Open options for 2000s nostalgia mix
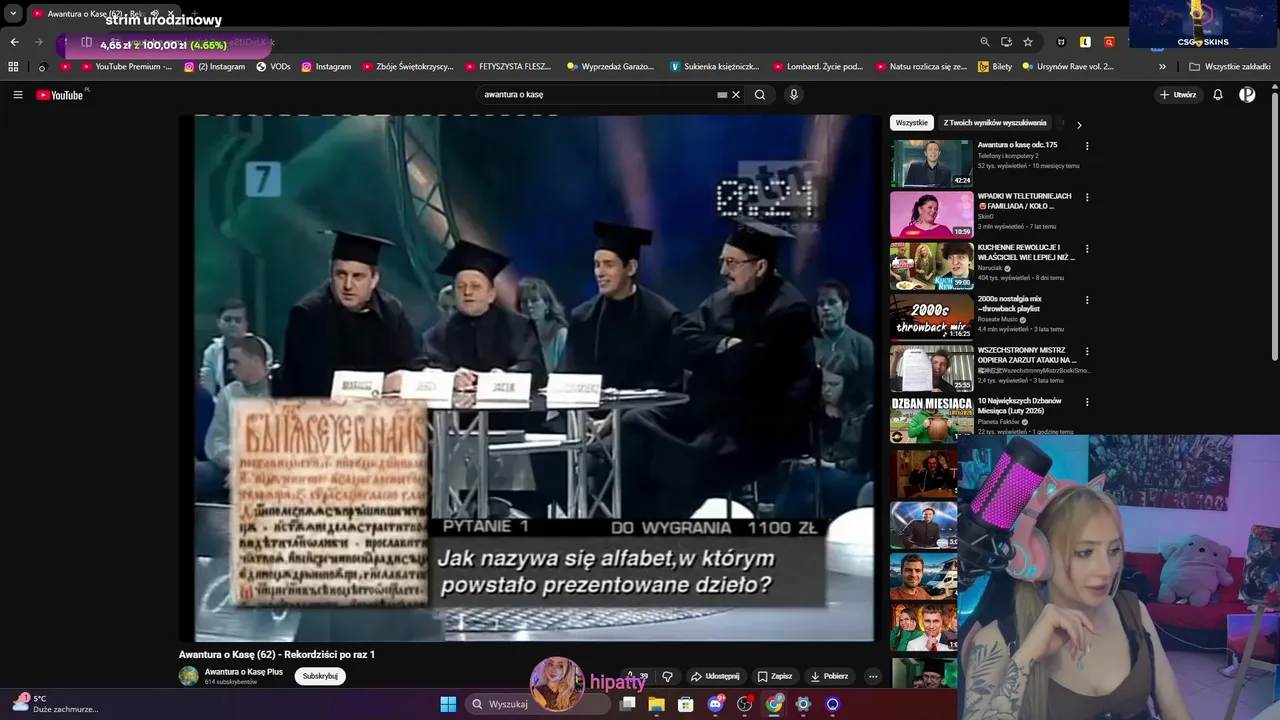 (1087, 300)
